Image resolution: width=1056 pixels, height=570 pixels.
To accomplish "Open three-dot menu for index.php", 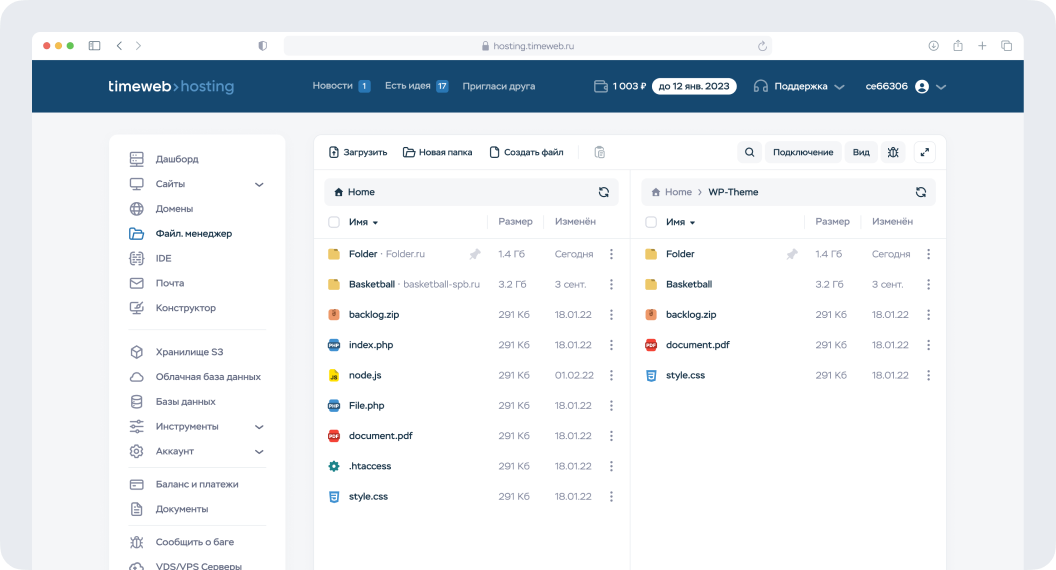I will click(x=611, y=345).
